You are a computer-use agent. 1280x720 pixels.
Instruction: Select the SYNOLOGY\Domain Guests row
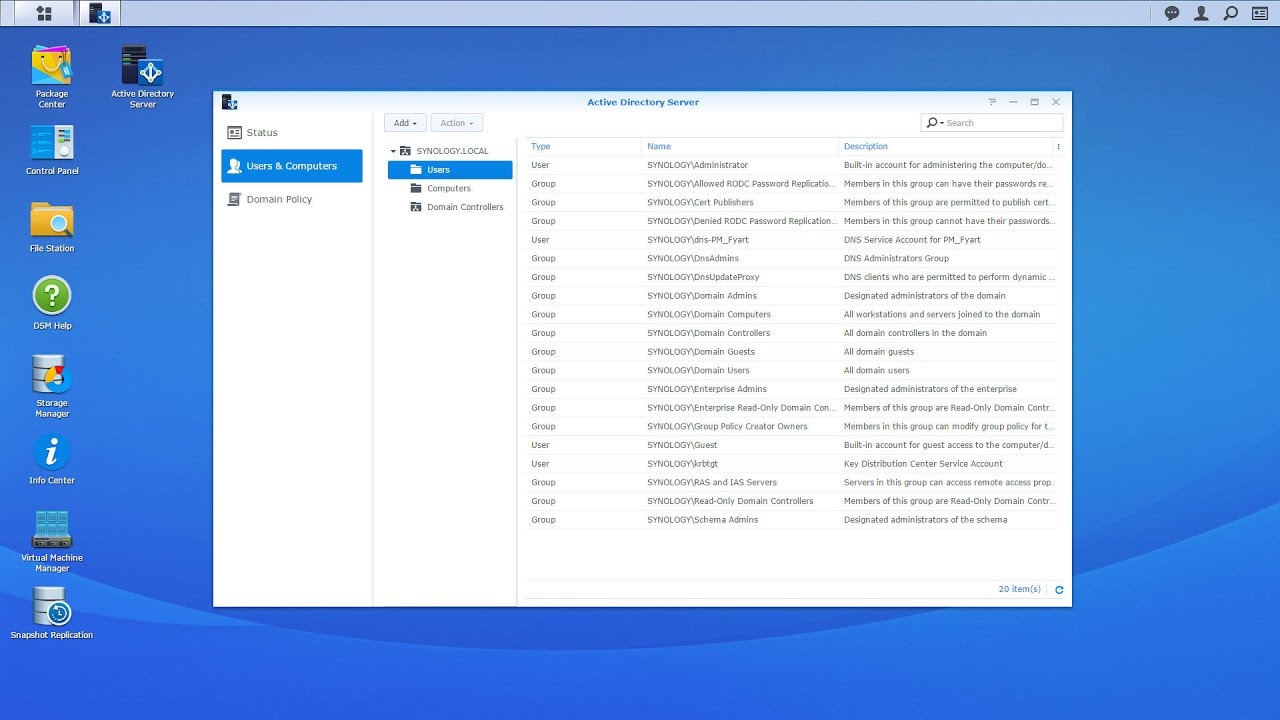pos(791,352)
